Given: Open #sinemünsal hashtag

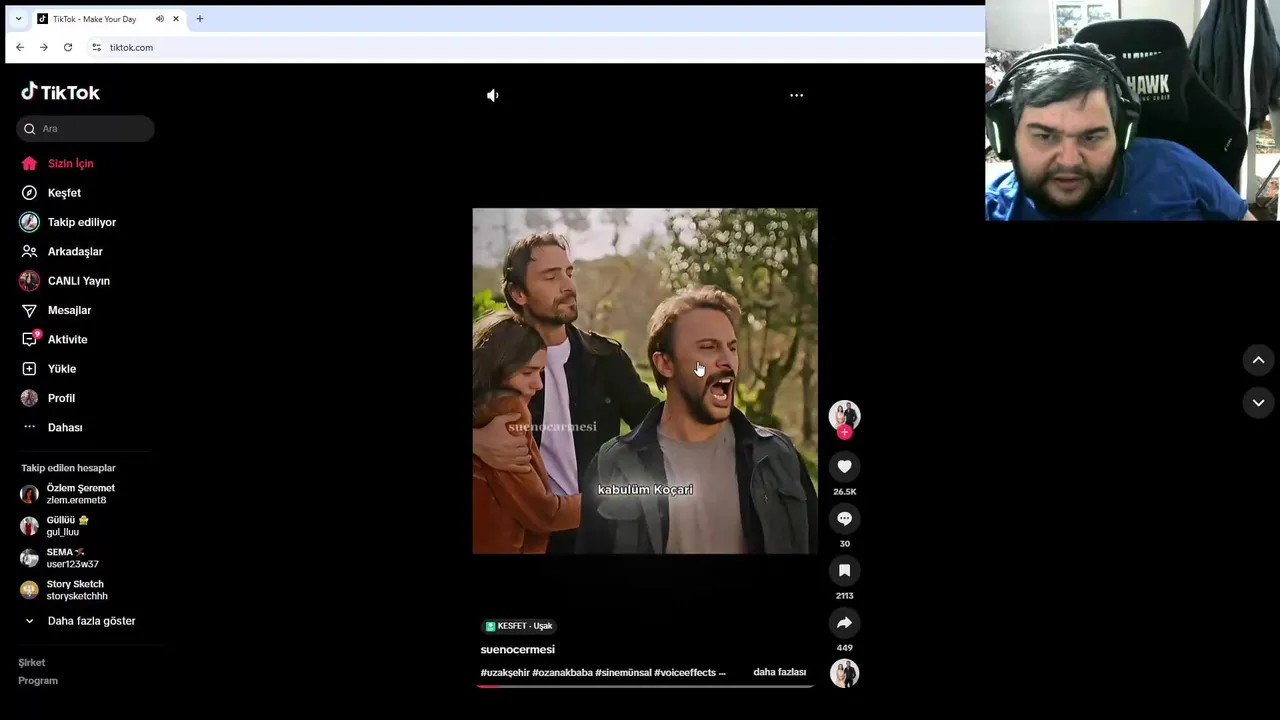Looking at the screenshot, I should 623,673.
